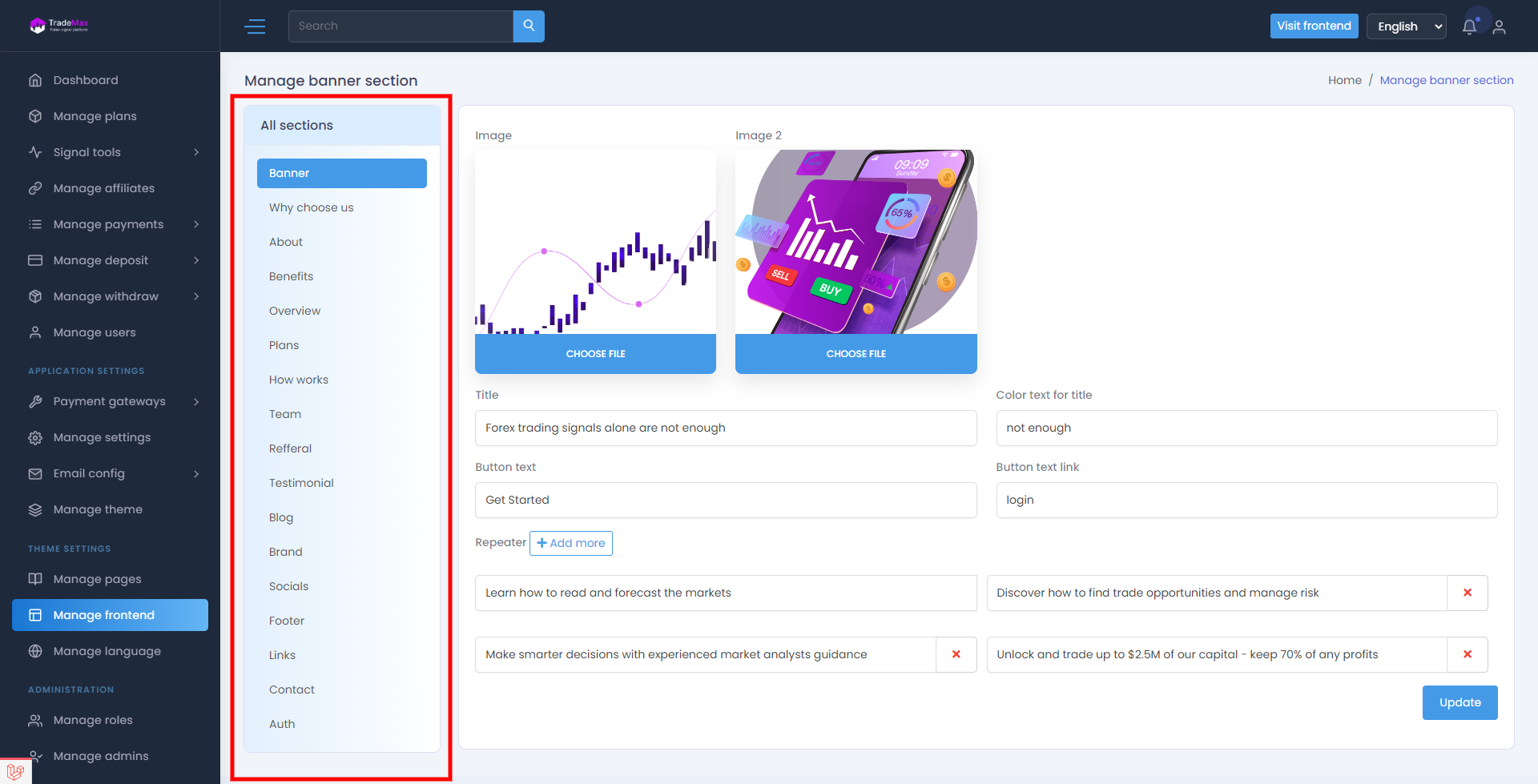Click the search magnifier button

529,26
